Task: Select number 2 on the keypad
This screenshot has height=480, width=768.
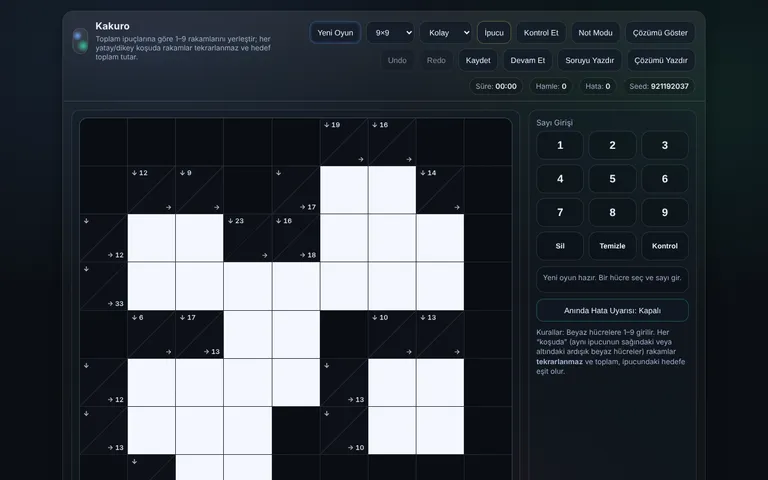Action: point(612,145)
